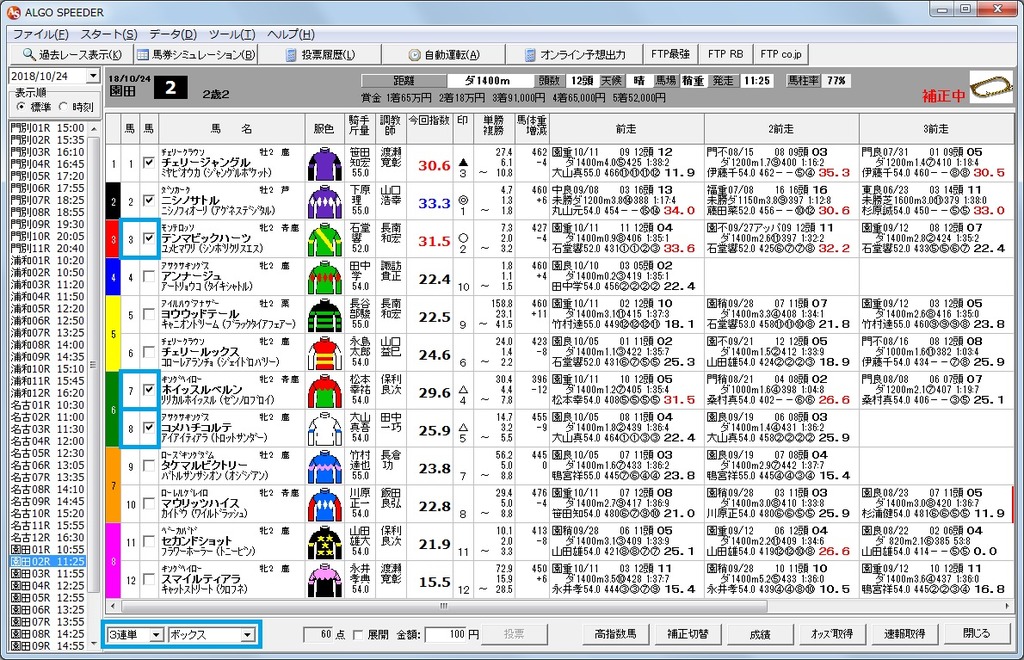Check horse 5 ヨウウッドテール checkbox
1024x660 pixels.
coord(149,314)
